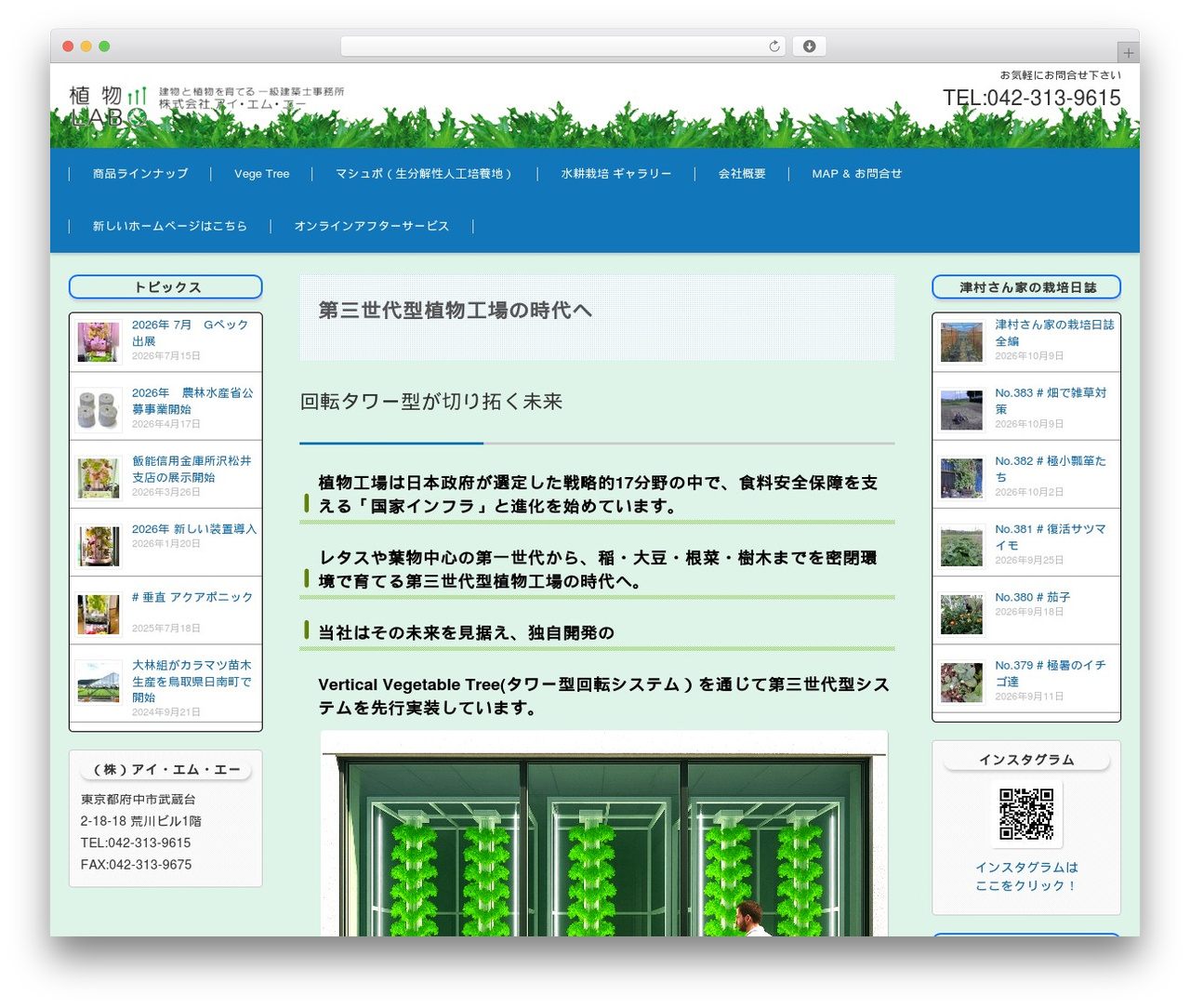Open the # 垂直 アクアポニック topic
Screen dimensions: 1190x1008
(192, 597)
